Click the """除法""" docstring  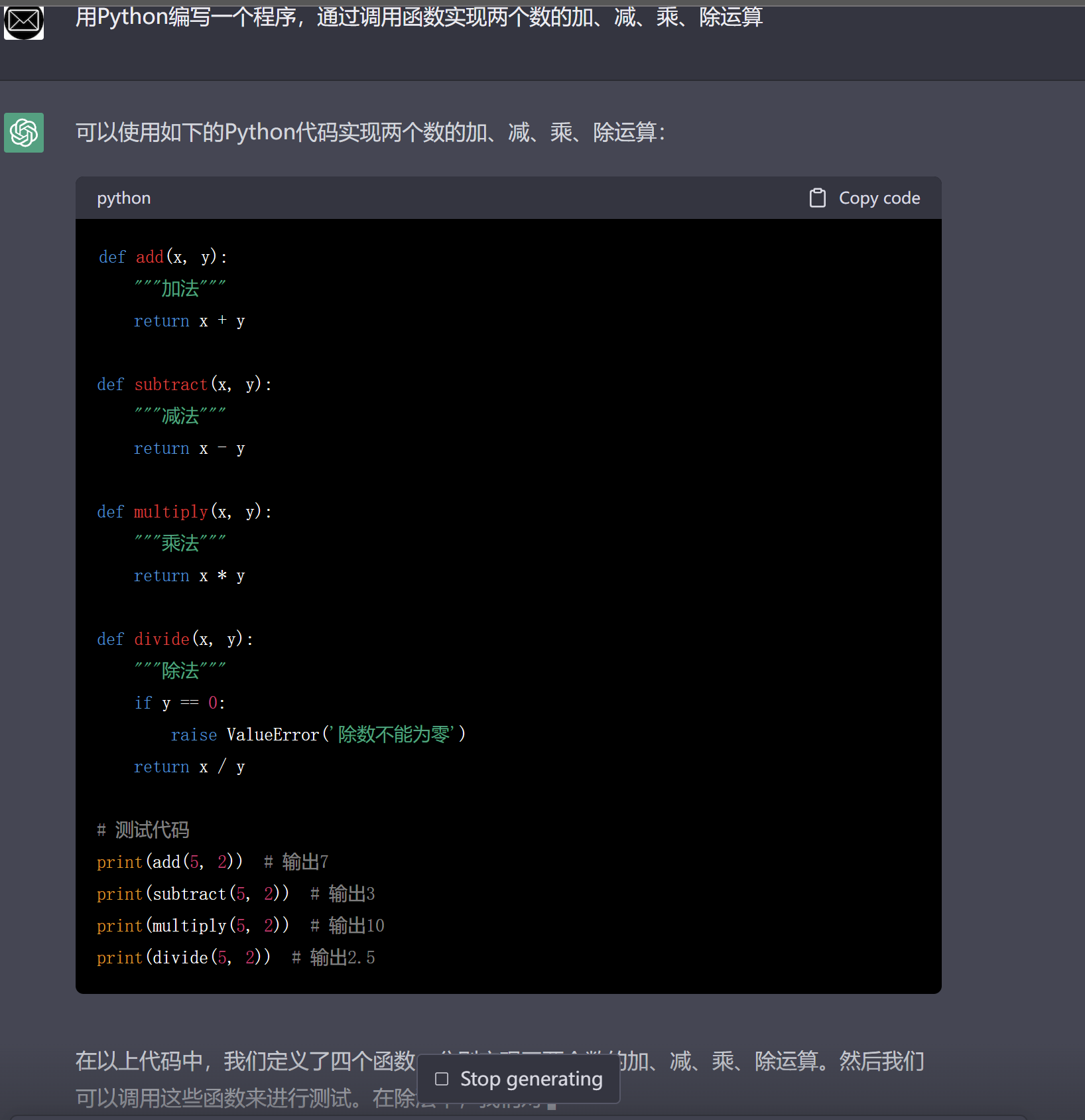coord(180,671)
